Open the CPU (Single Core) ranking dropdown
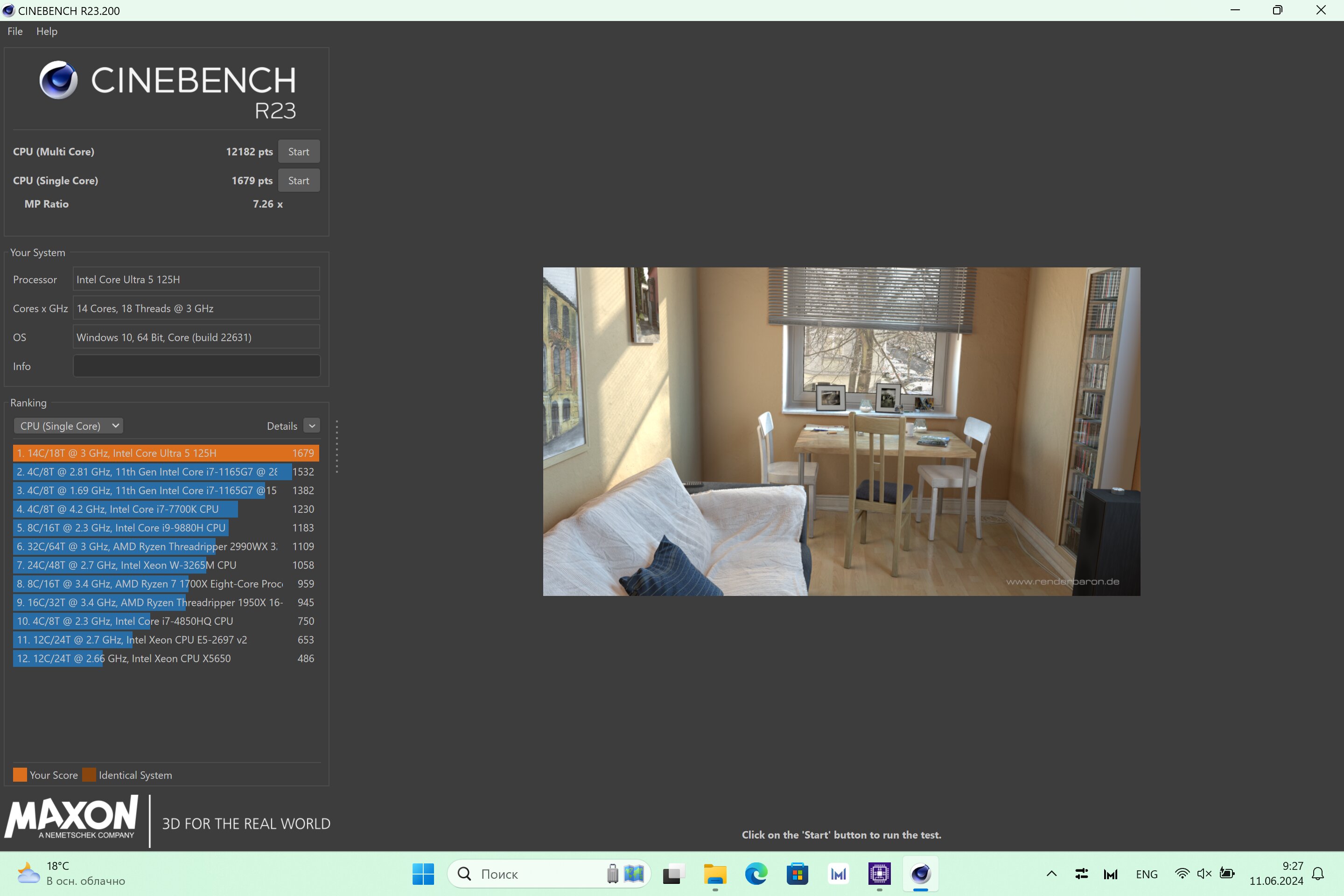Image resolution: width=1344 pixels, height=896 pixels. click(69, 426)
